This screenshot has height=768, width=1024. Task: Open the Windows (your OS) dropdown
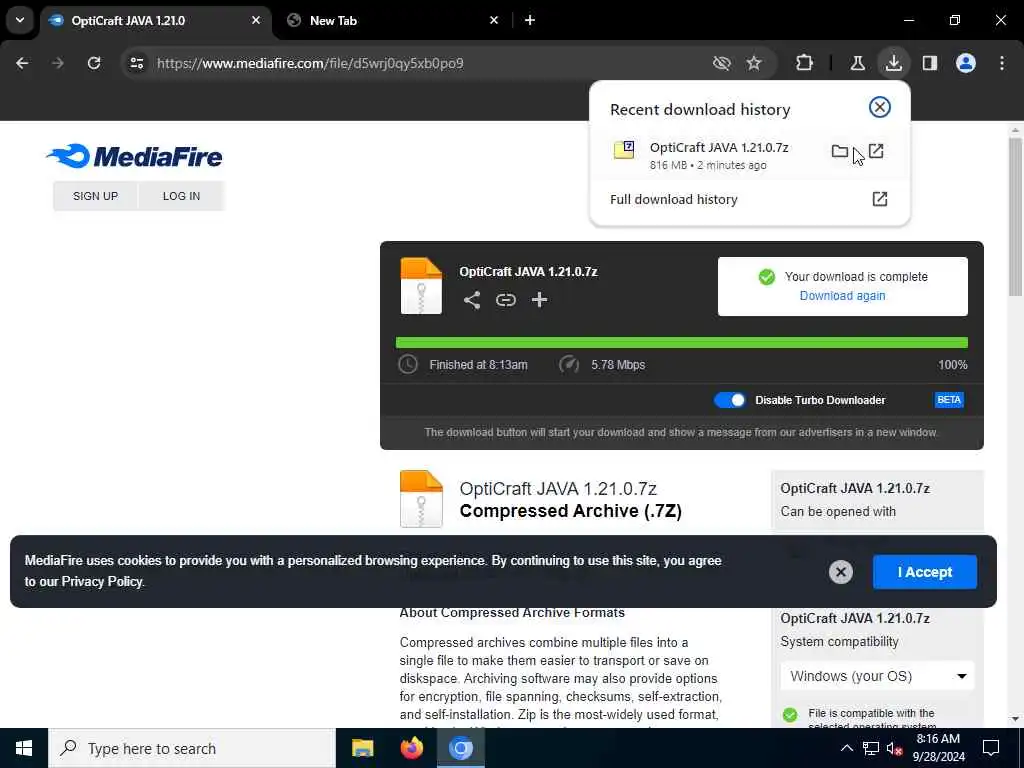pos(877,676)
